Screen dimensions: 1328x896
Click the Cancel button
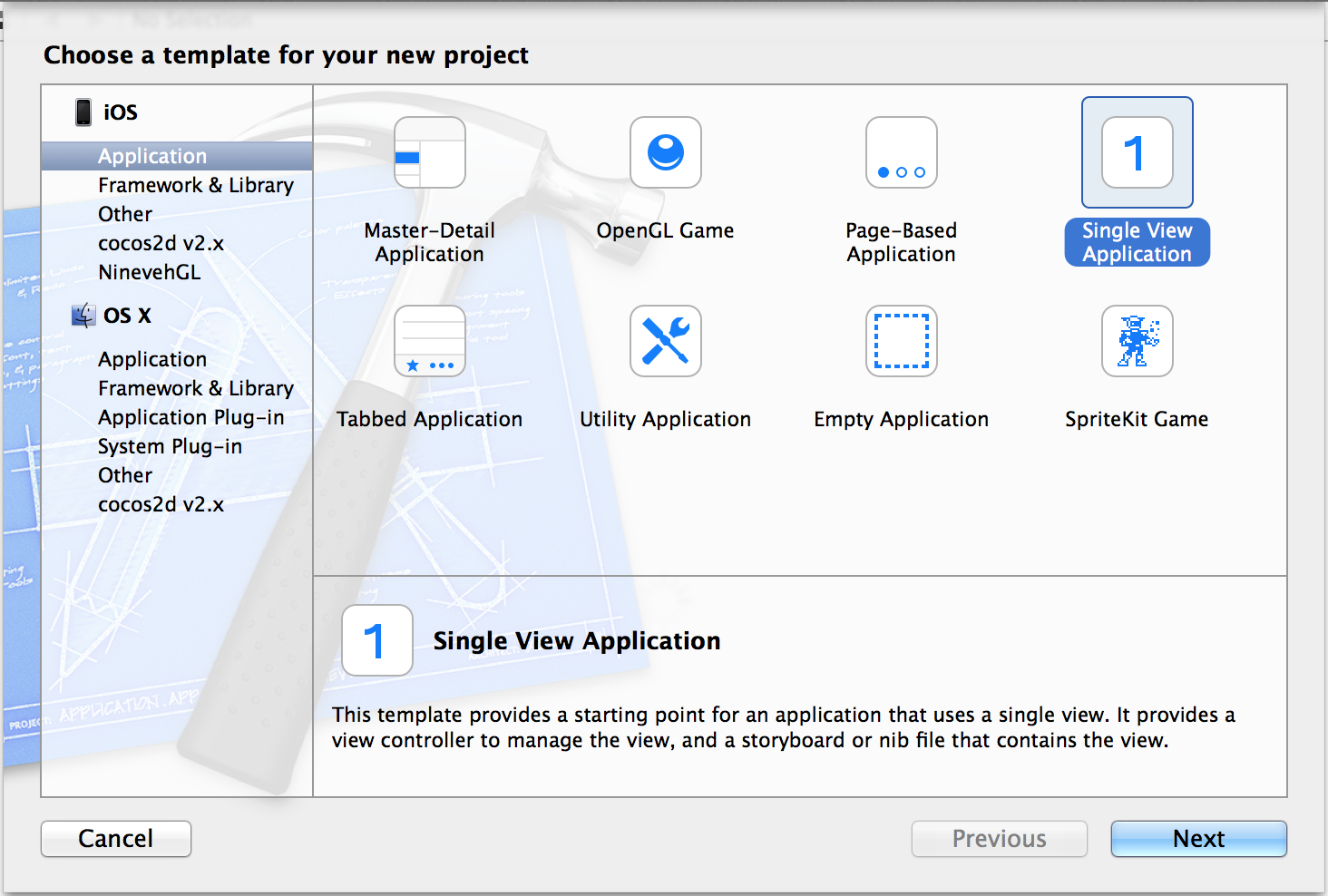(x=116, y=839)
